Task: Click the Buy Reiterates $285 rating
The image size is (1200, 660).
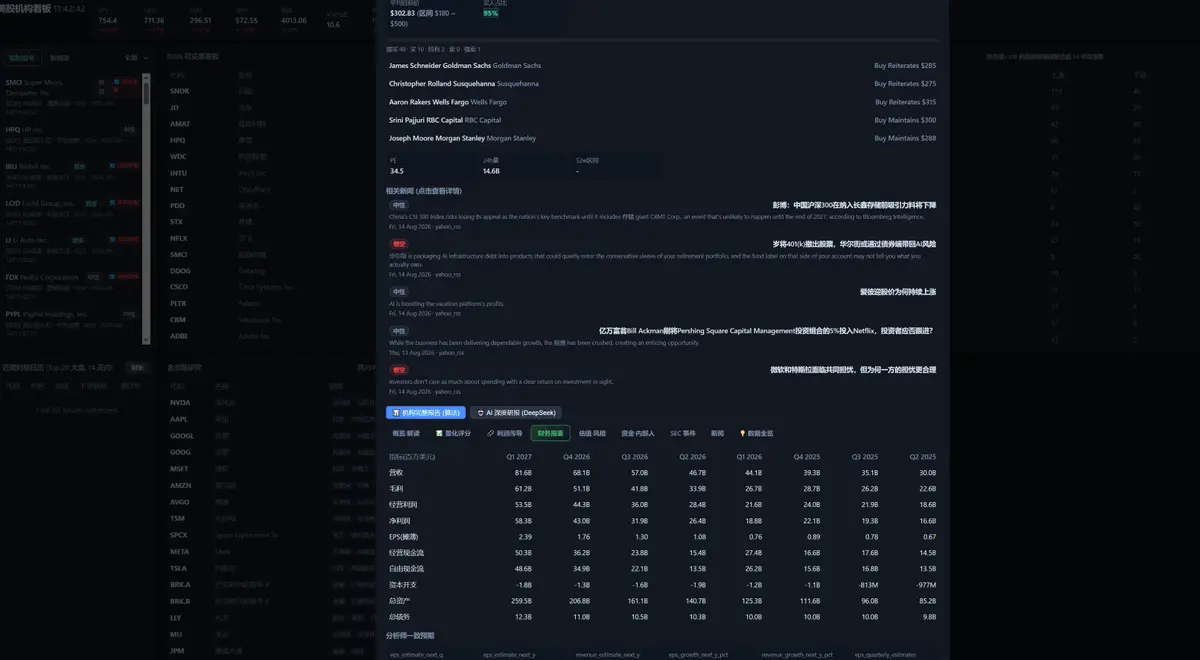Action: [905, 65]
